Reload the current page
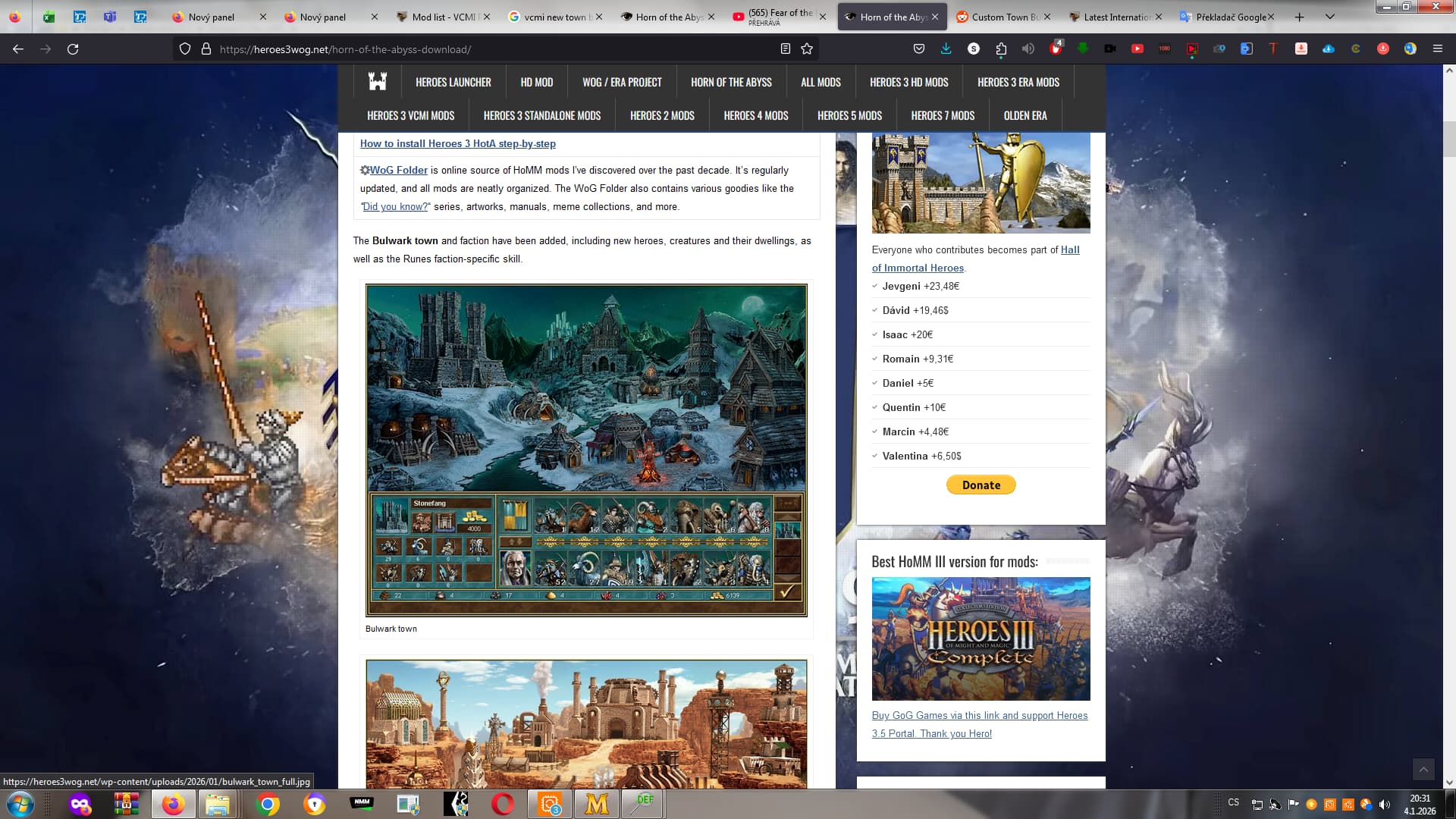The width and height of the screenshot is (1456, 819). 73,49
